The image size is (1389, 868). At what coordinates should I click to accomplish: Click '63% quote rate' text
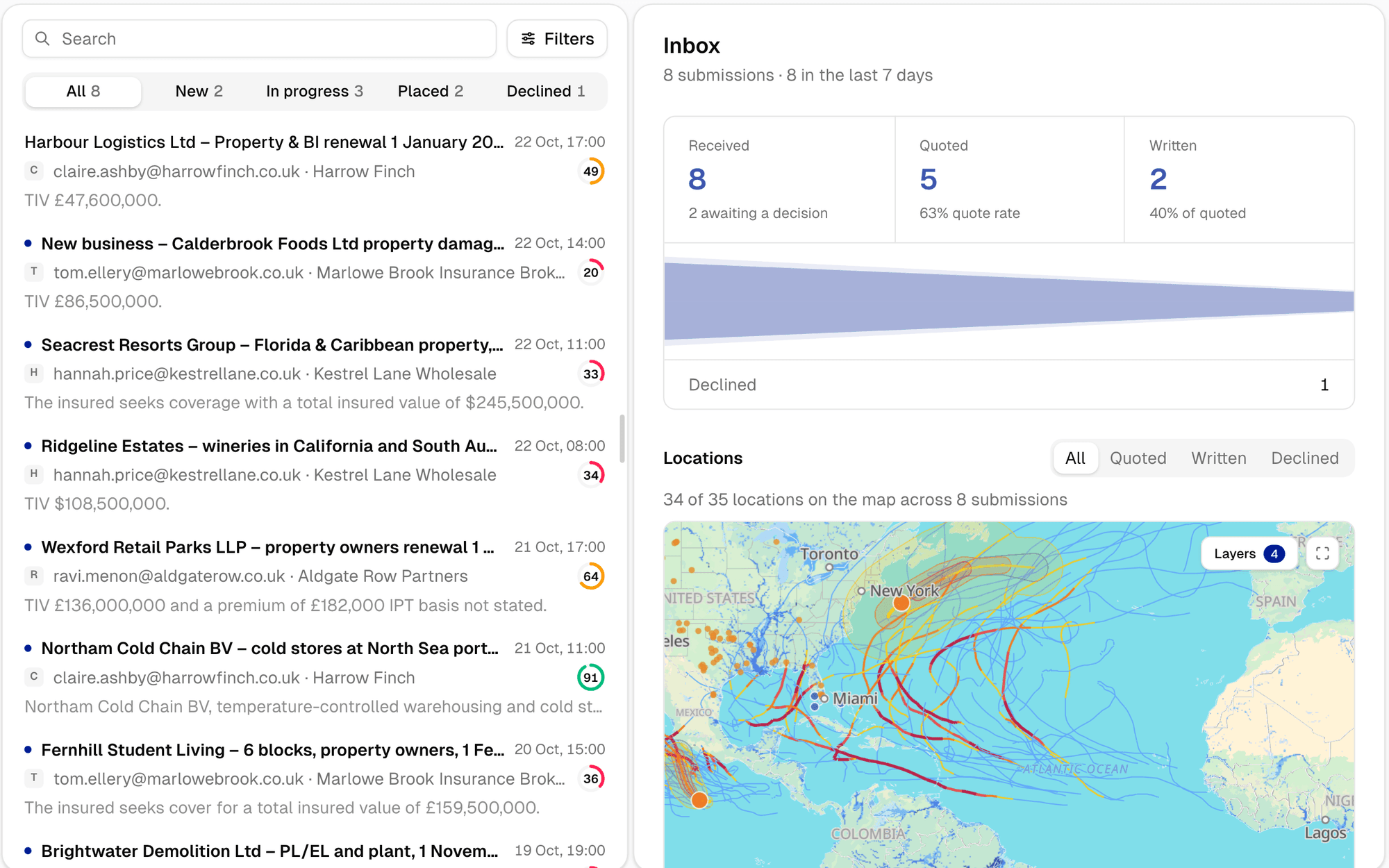[970, 213]
